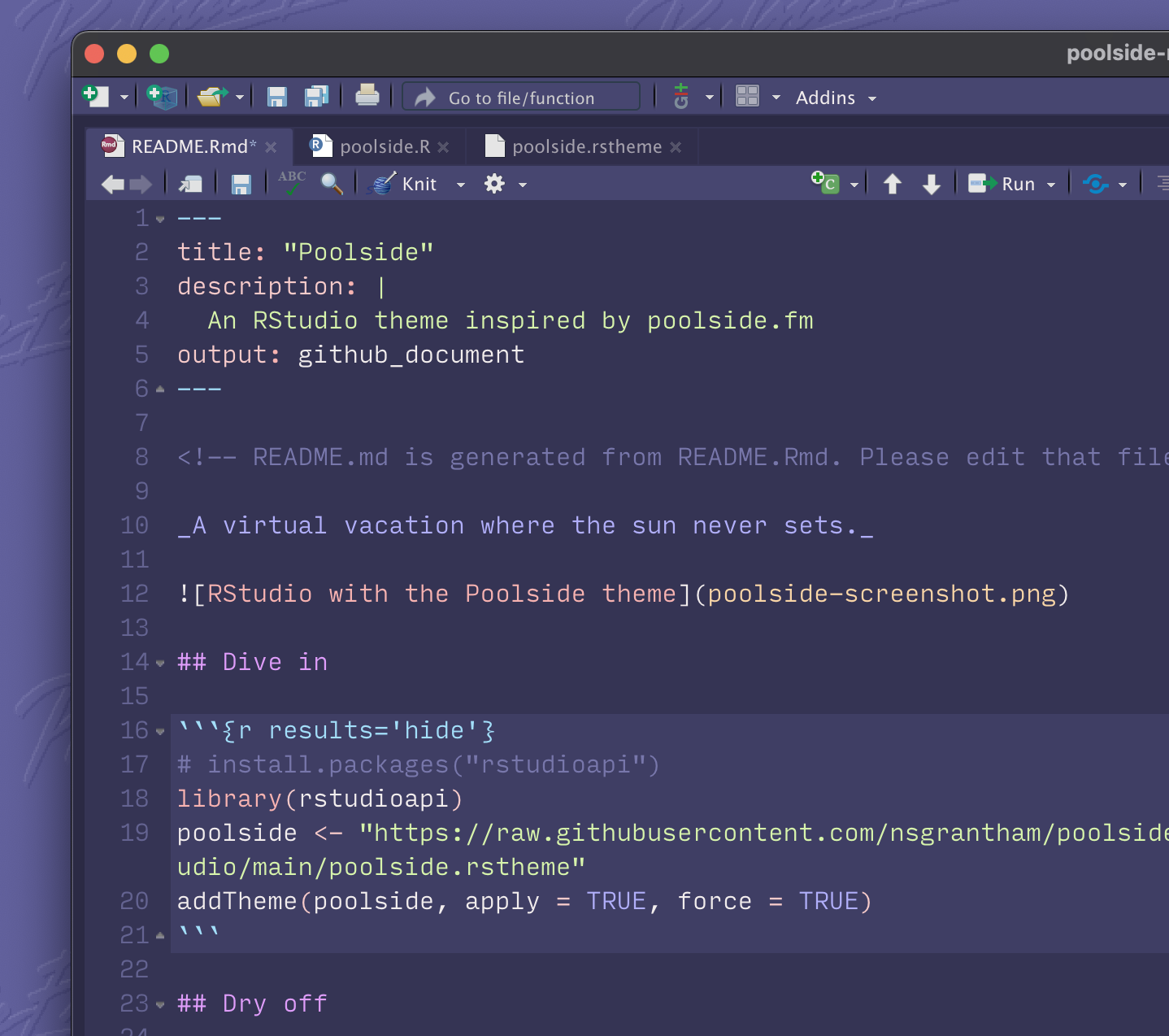
Task: Expand the Run dropdown arrow
Action: (1051, 185)
